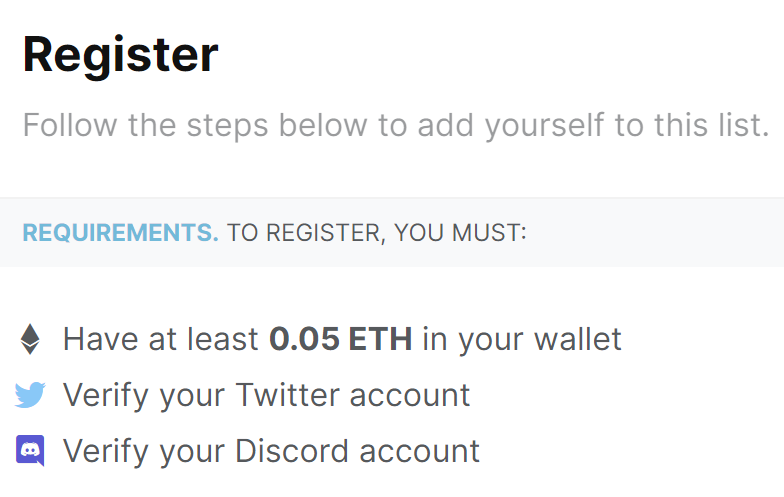Open the Verify your Twitter account step

tap(266, 396)
